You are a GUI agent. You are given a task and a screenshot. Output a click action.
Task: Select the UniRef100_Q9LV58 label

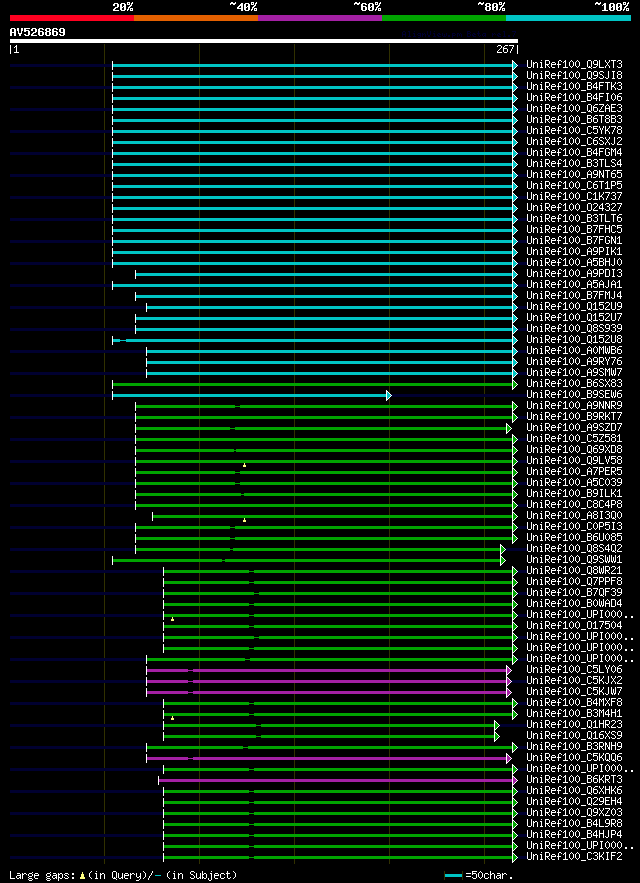(574, 461)
